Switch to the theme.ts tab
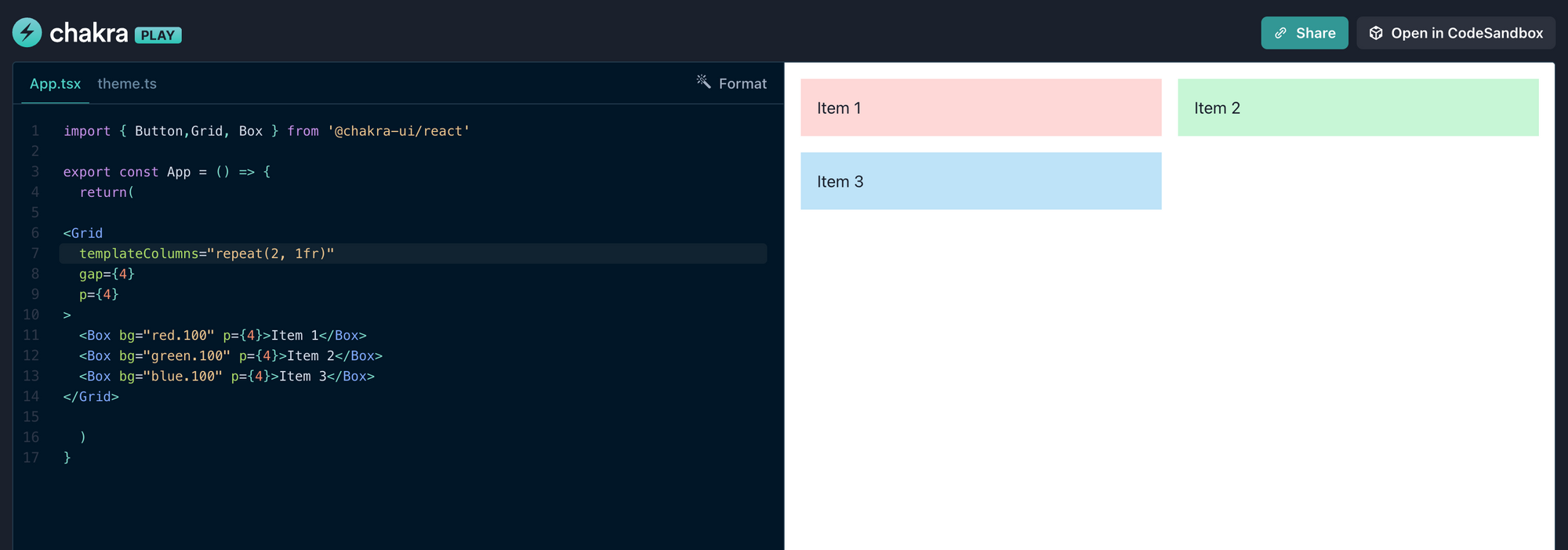 point(127,84)
